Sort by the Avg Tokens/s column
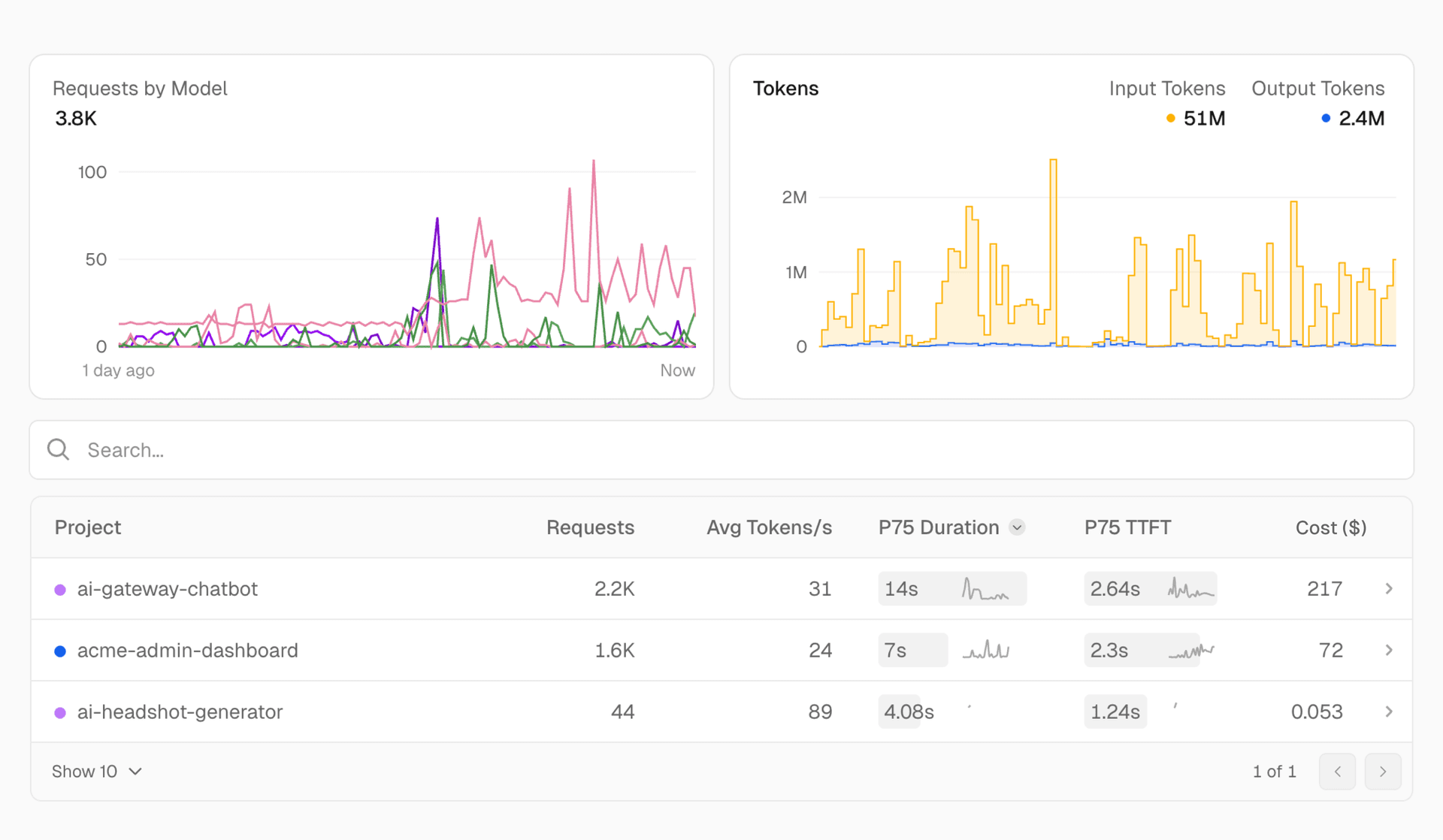This screenshot has width=1443, height=840. 768,527
